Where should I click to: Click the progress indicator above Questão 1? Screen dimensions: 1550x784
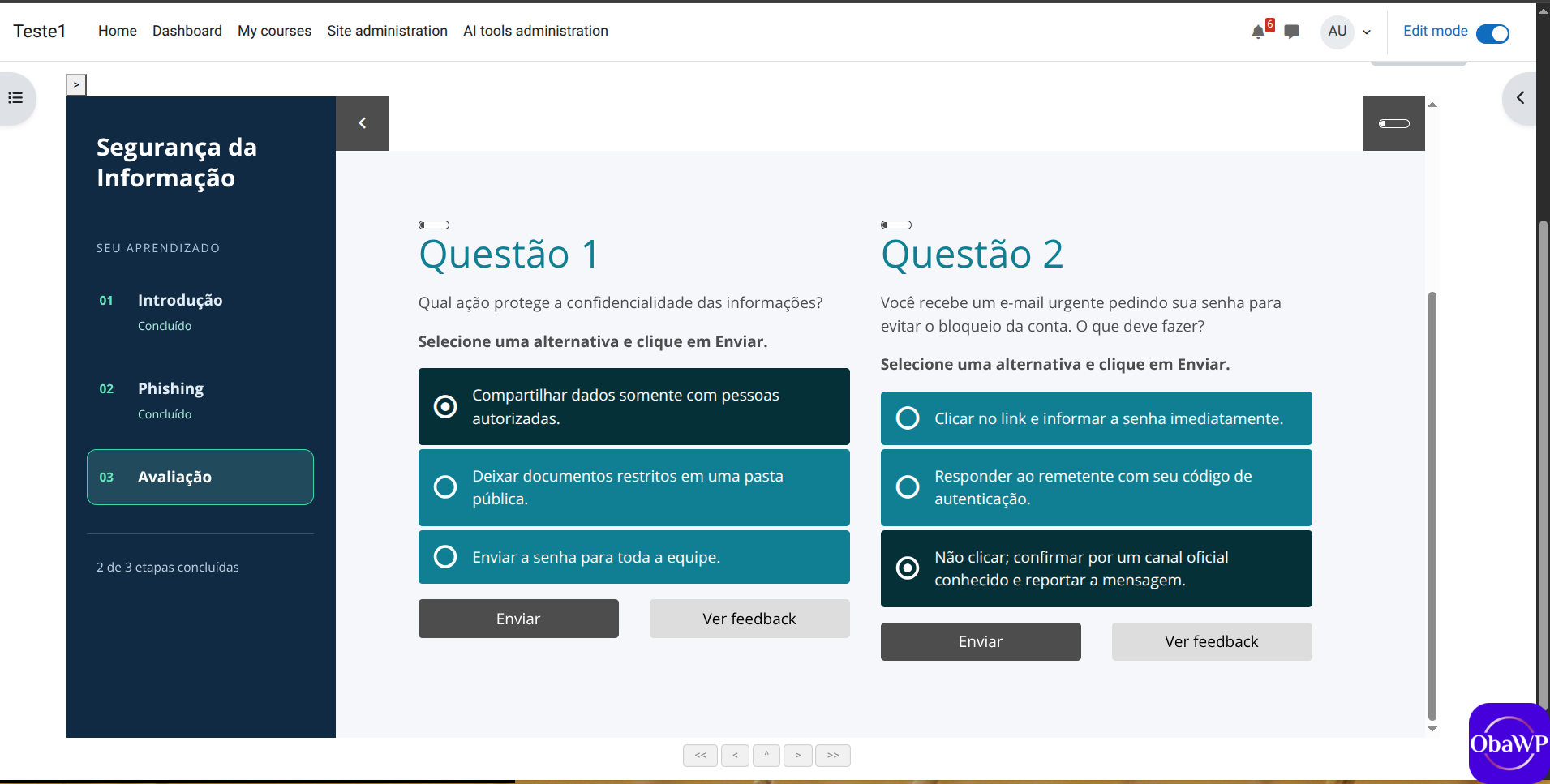[x=434, y=225]
